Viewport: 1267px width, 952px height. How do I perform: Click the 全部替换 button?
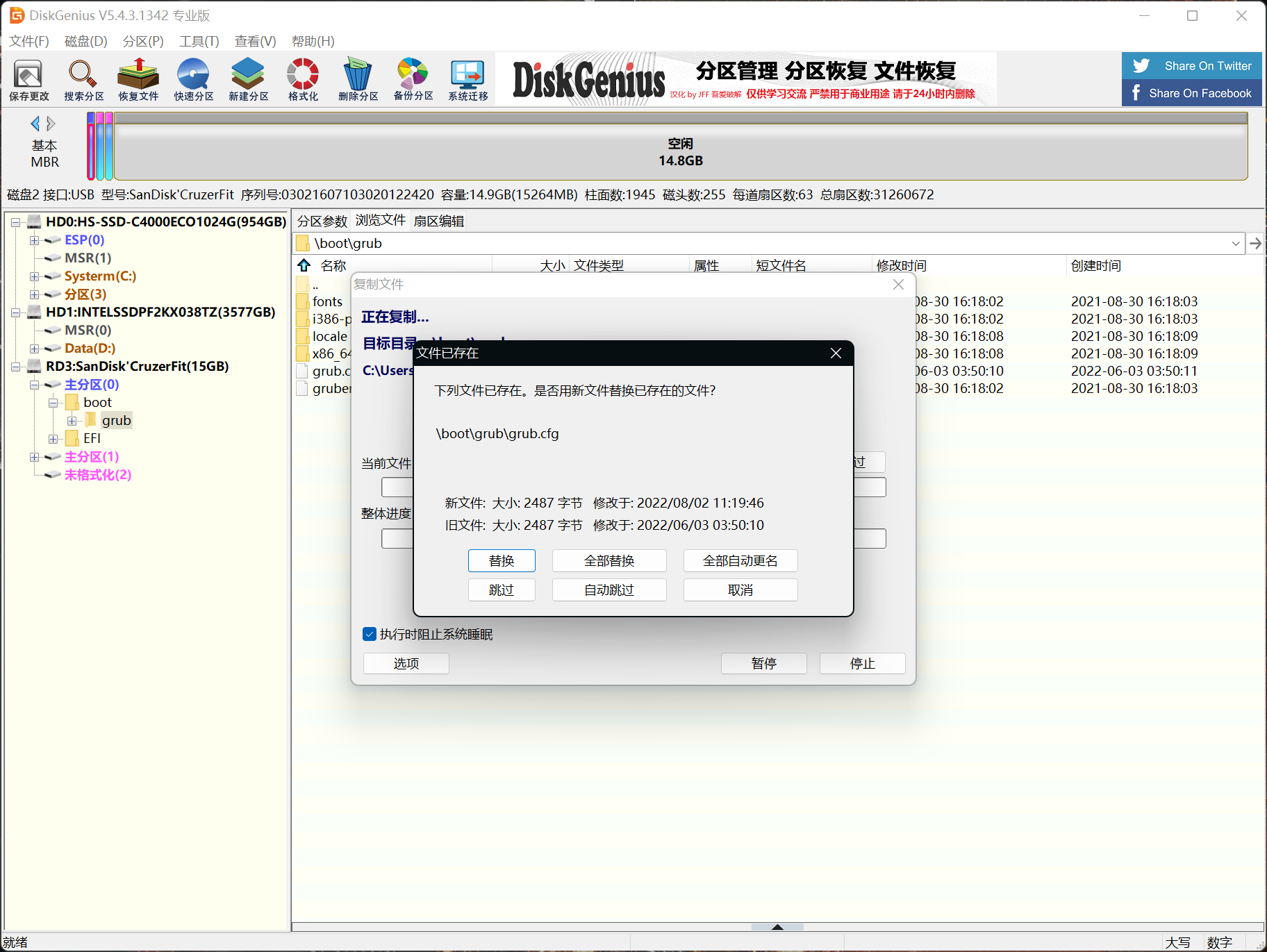click(x=608, y=560)
